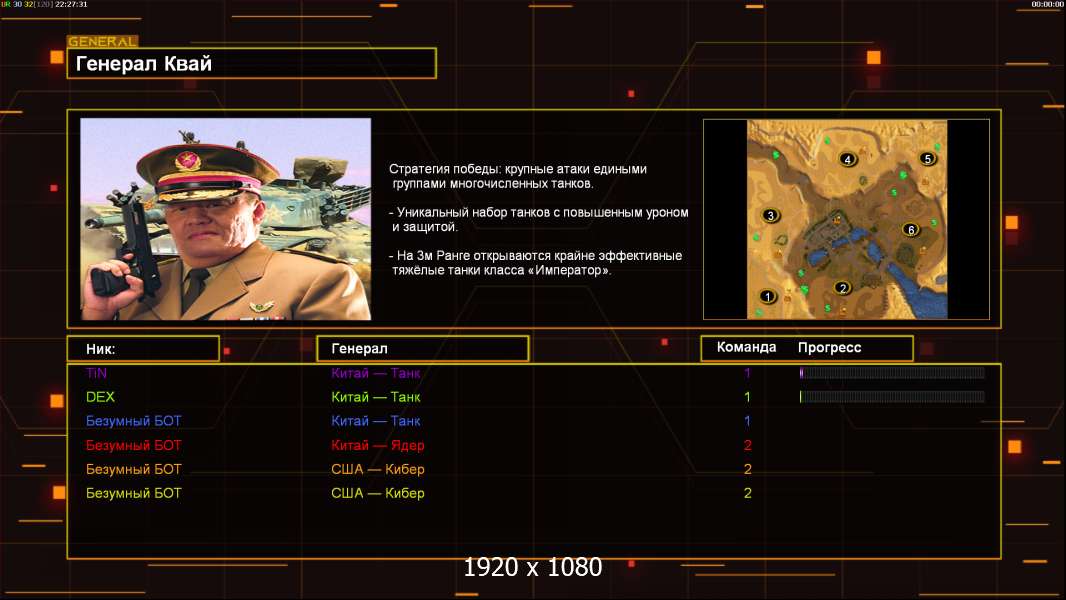The height and width of the screenshot is (600, 1066).
Task: Click the General Kwai portrait image
Action: click(225, 219)
